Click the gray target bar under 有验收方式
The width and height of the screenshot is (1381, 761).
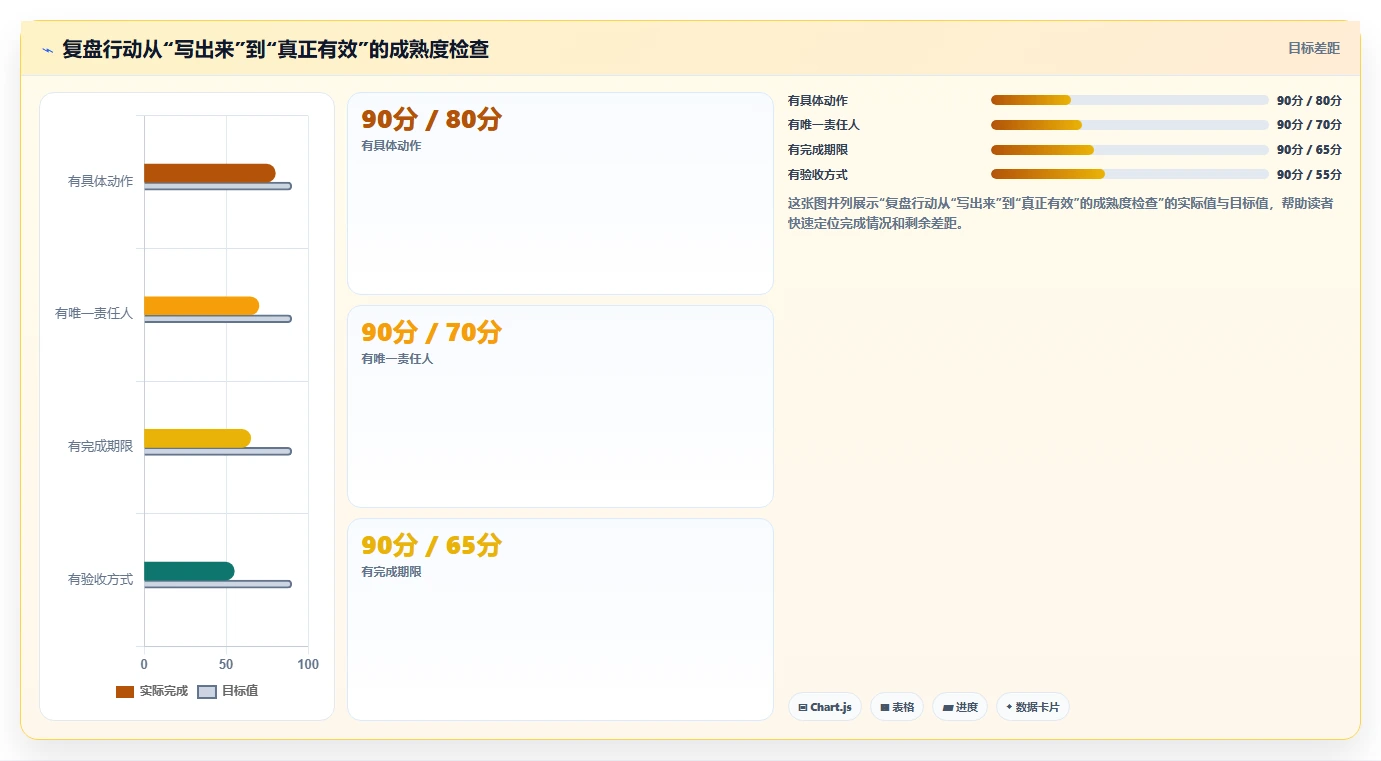click(x=217, y=584)
